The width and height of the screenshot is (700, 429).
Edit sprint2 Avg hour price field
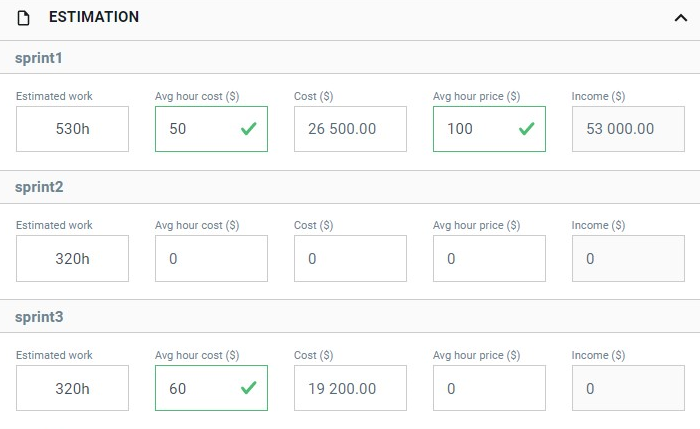489,258
